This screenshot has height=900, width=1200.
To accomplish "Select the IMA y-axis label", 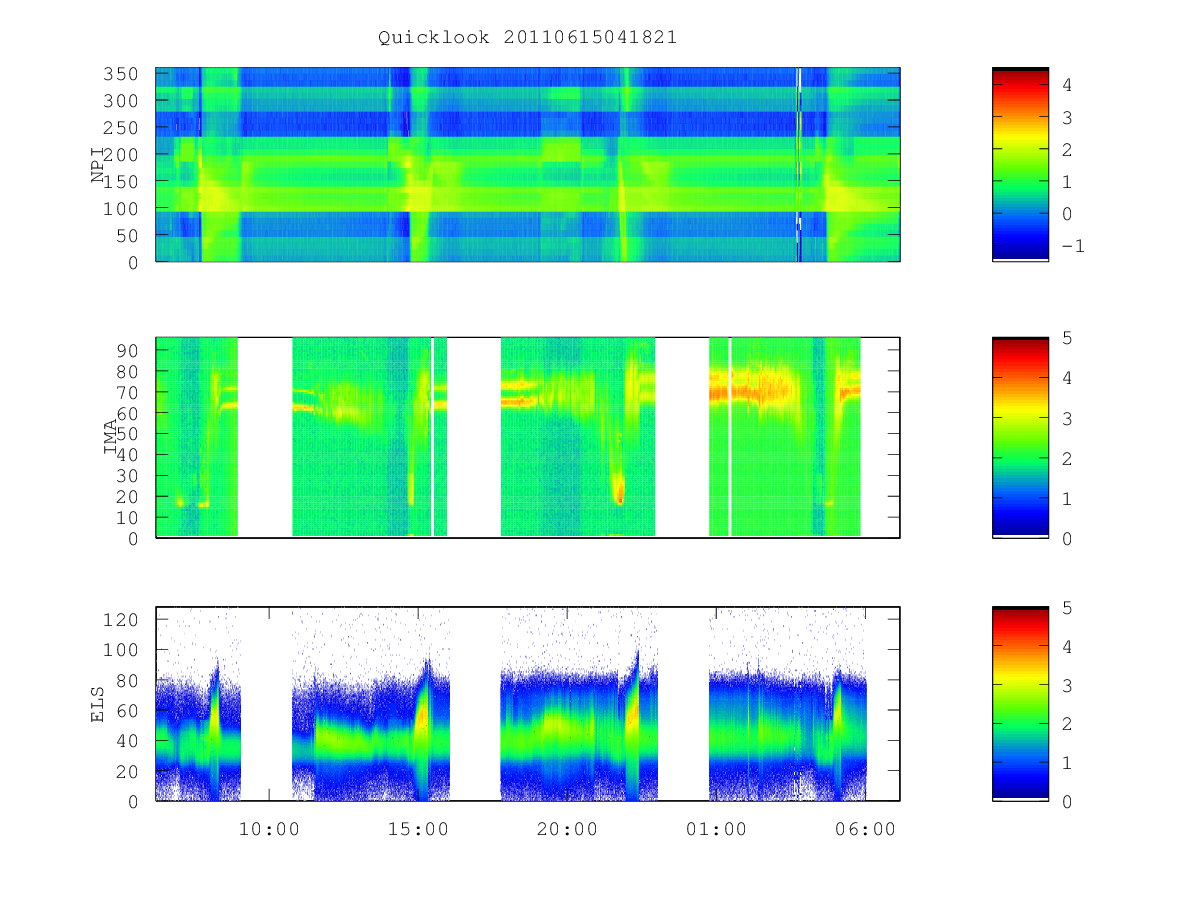I will [x=110, y=438].
